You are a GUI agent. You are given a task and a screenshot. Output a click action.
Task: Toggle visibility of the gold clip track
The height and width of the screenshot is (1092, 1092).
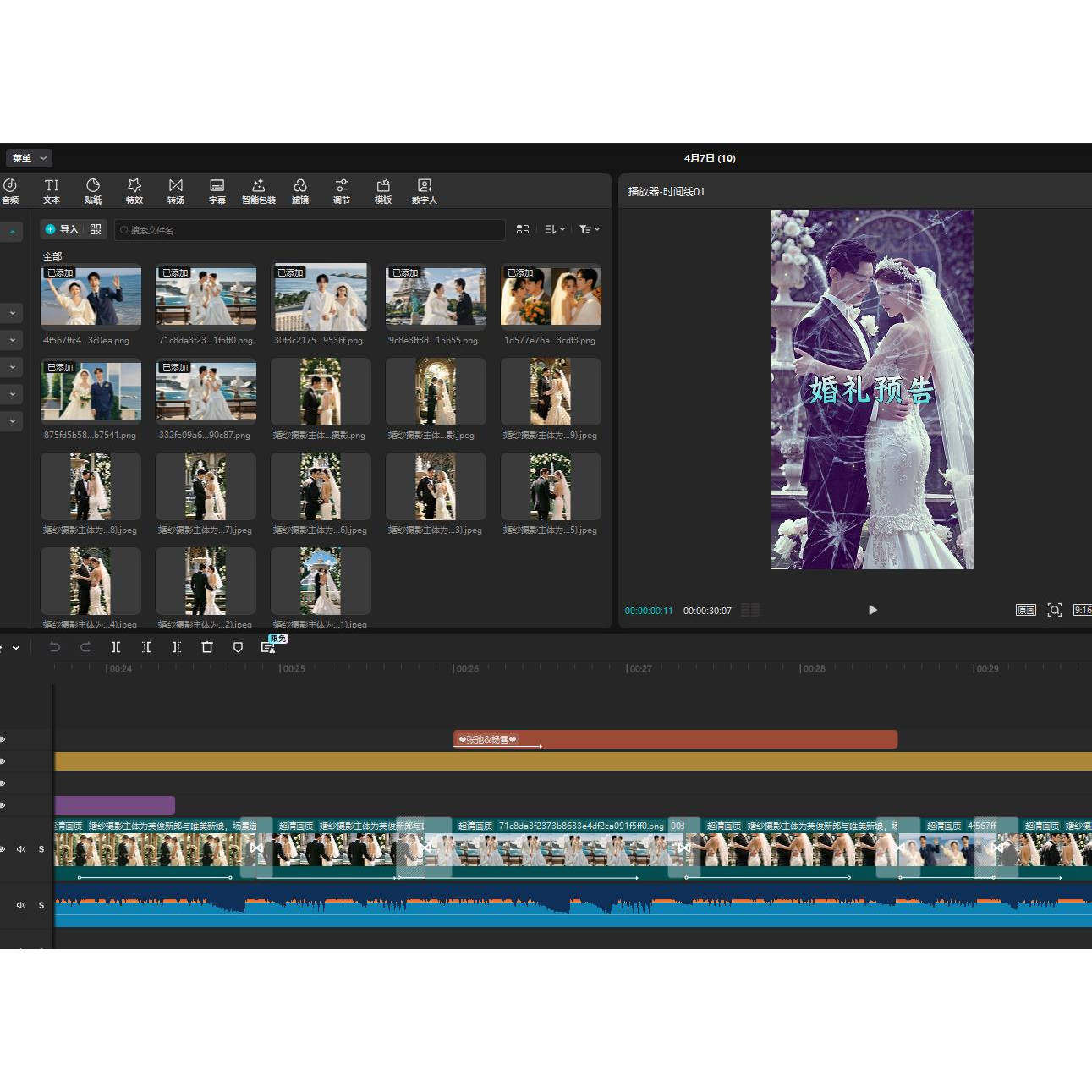coord(3,761)
